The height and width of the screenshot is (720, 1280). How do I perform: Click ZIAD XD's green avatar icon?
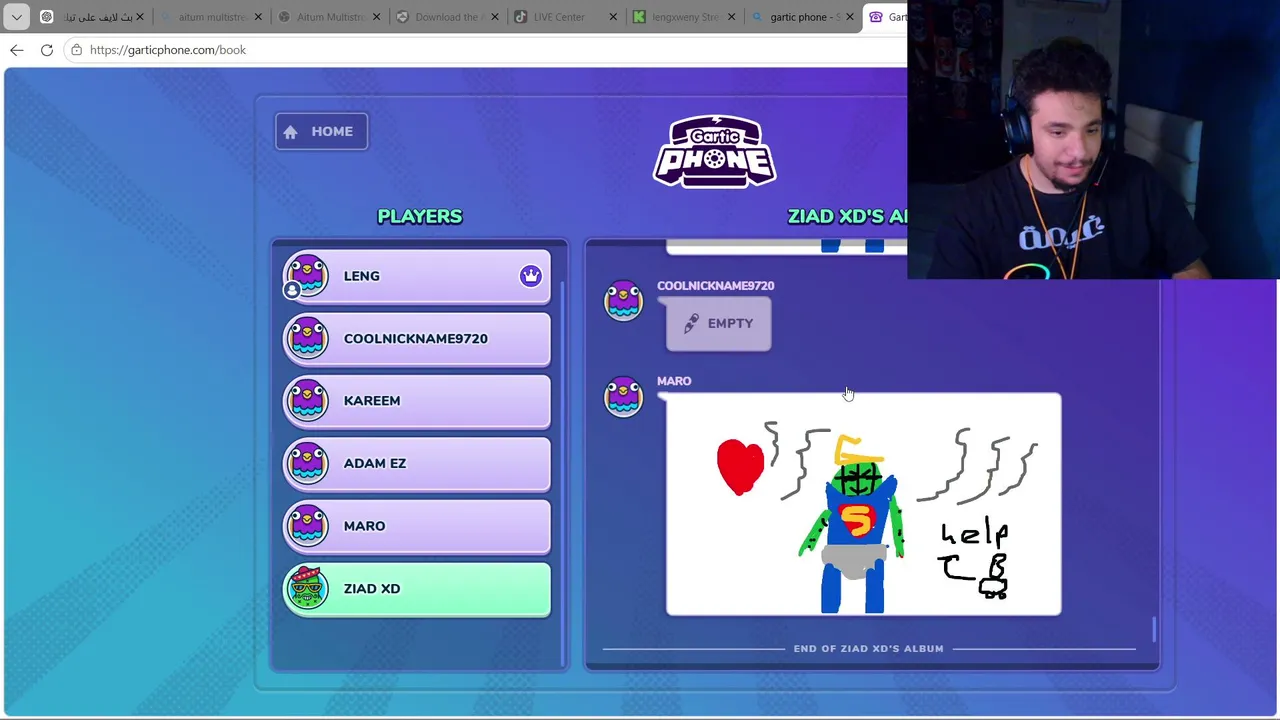tap(307, 588)
